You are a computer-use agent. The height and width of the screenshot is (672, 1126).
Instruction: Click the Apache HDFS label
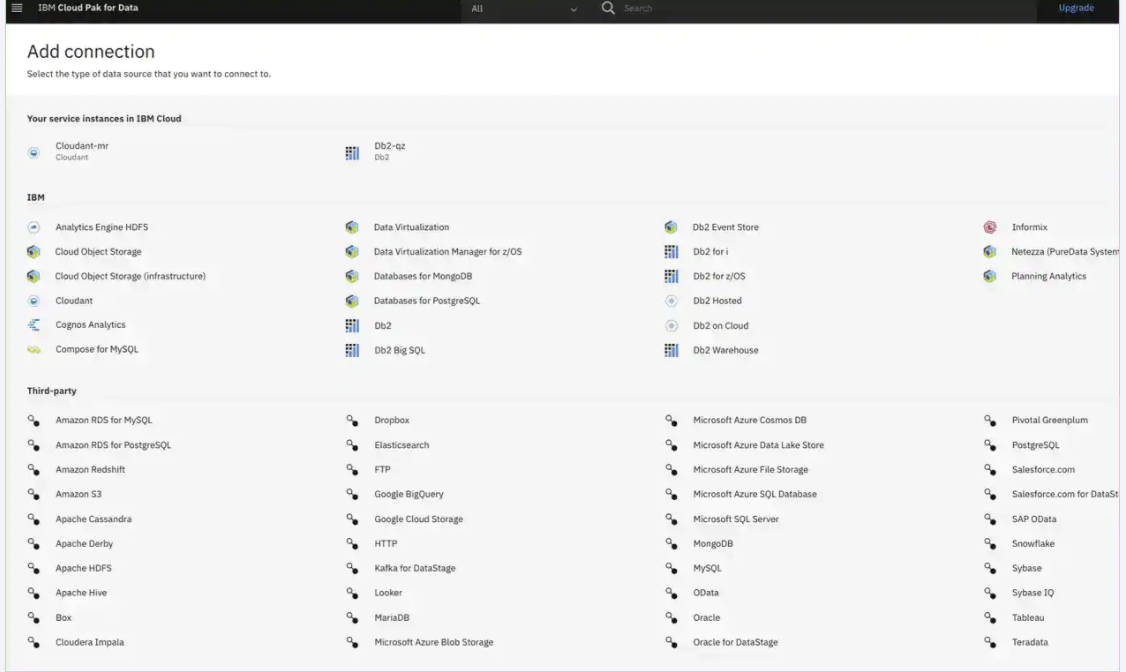[83, 568]
